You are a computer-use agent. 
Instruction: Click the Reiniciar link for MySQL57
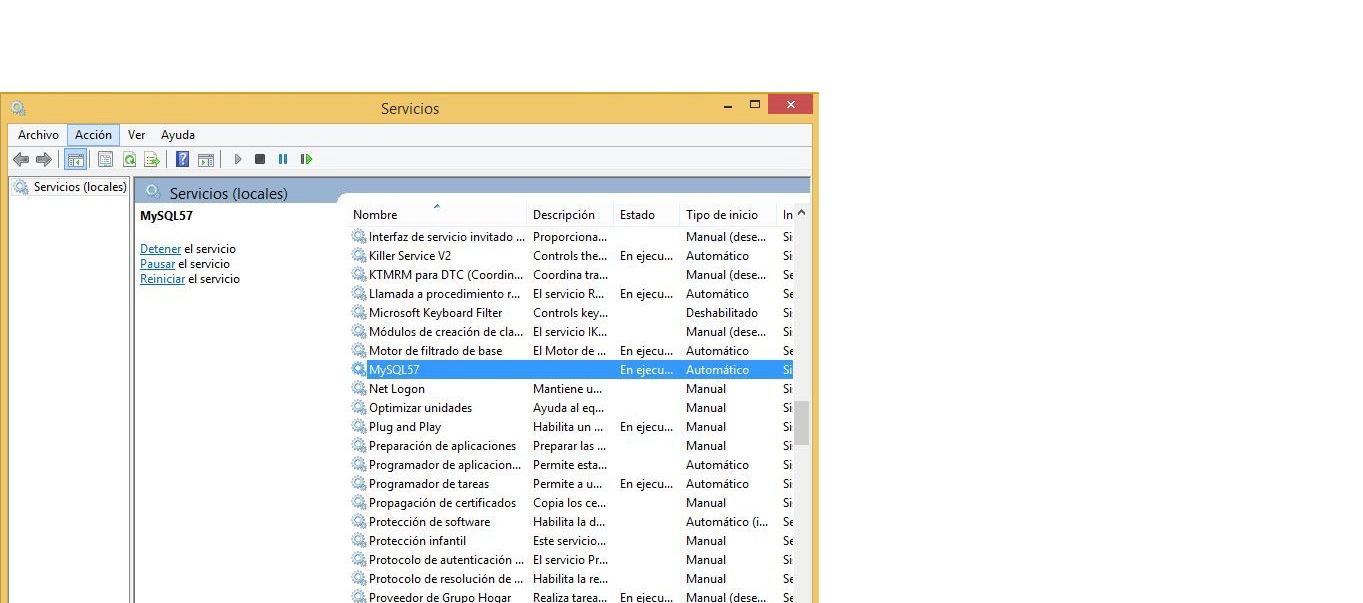tap(162, 279)
